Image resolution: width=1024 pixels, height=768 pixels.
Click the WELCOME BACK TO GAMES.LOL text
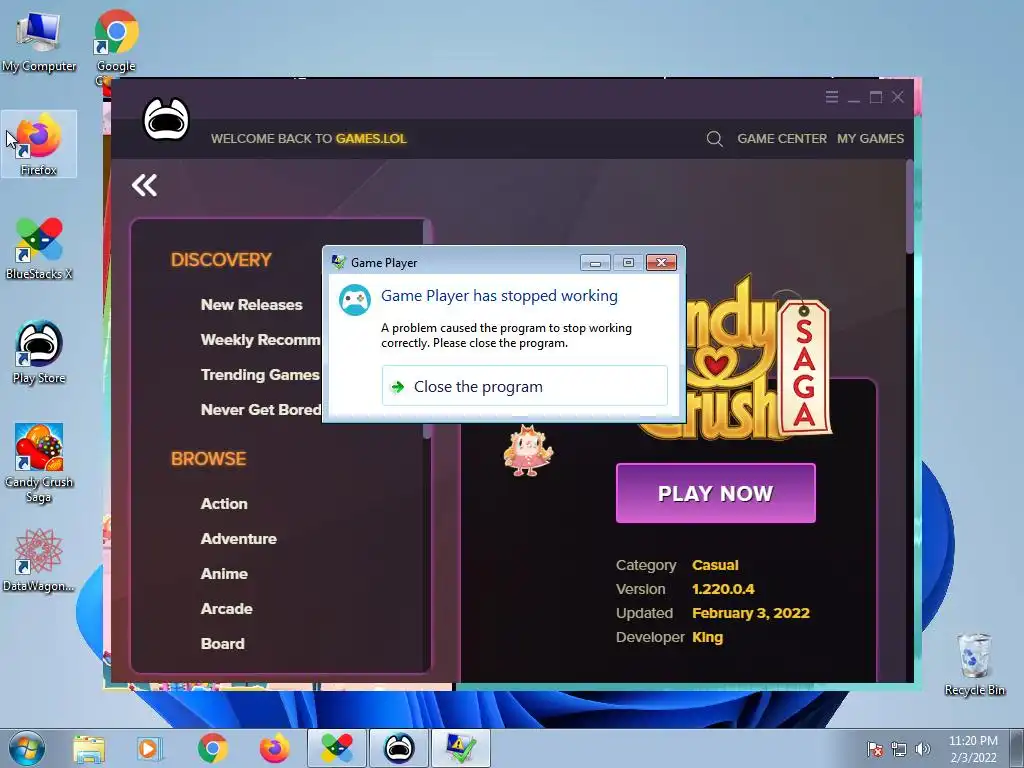(x=308, y=138)
